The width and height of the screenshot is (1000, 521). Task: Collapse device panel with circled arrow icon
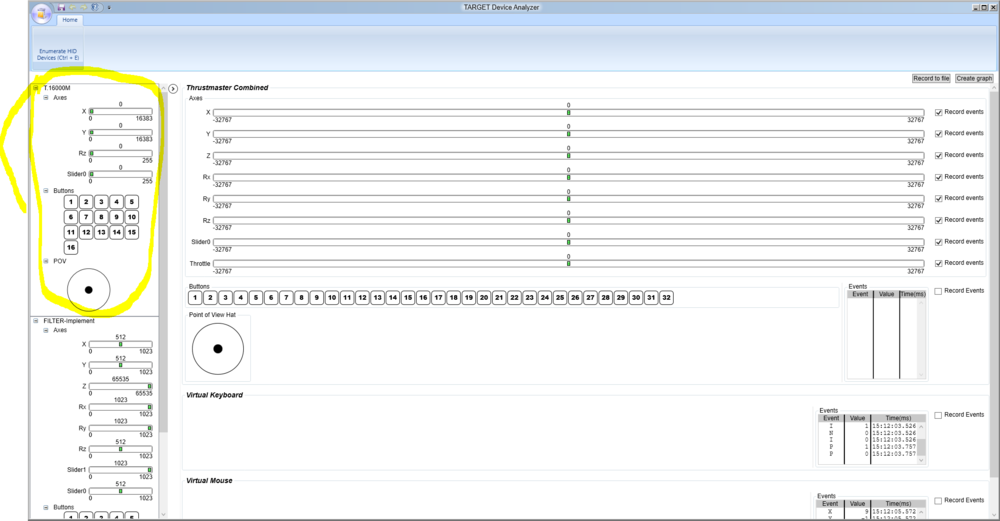tap(173, 89)
